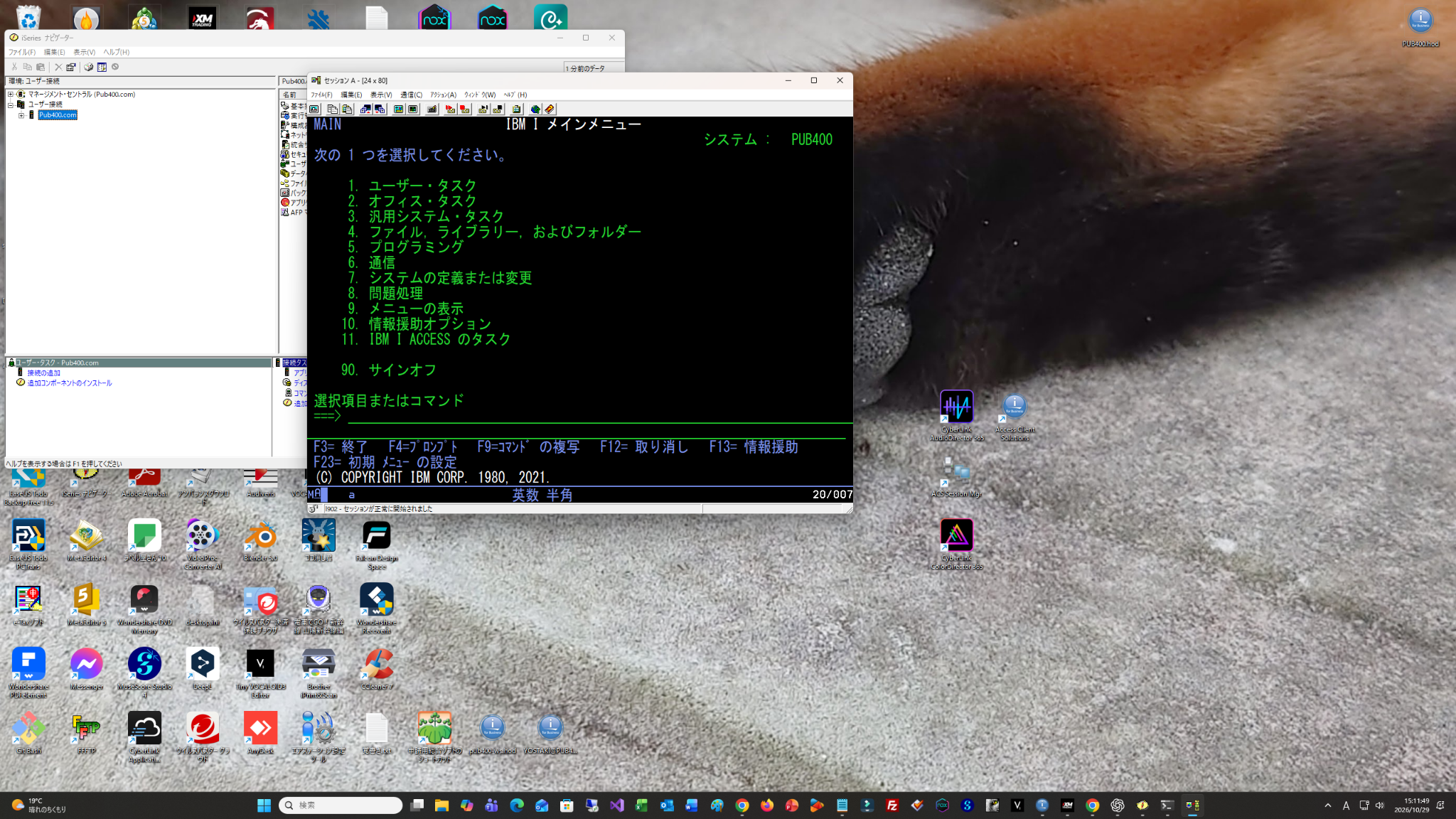
Task: Click the record macro red icon in Session A
Action: [450, 109]
